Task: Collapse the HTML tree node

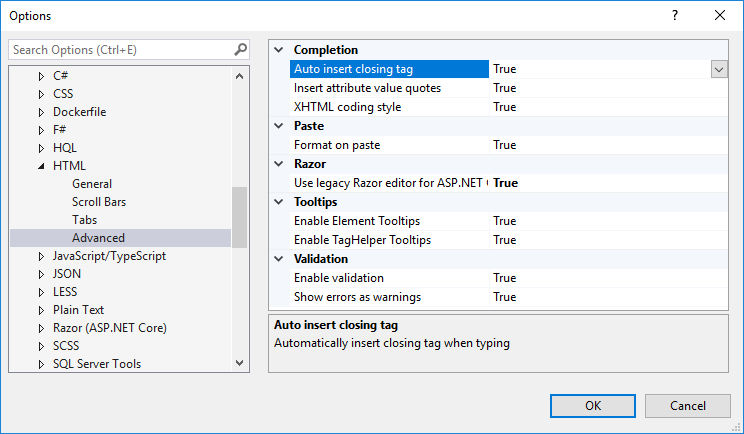Action: tap(41, 166)
